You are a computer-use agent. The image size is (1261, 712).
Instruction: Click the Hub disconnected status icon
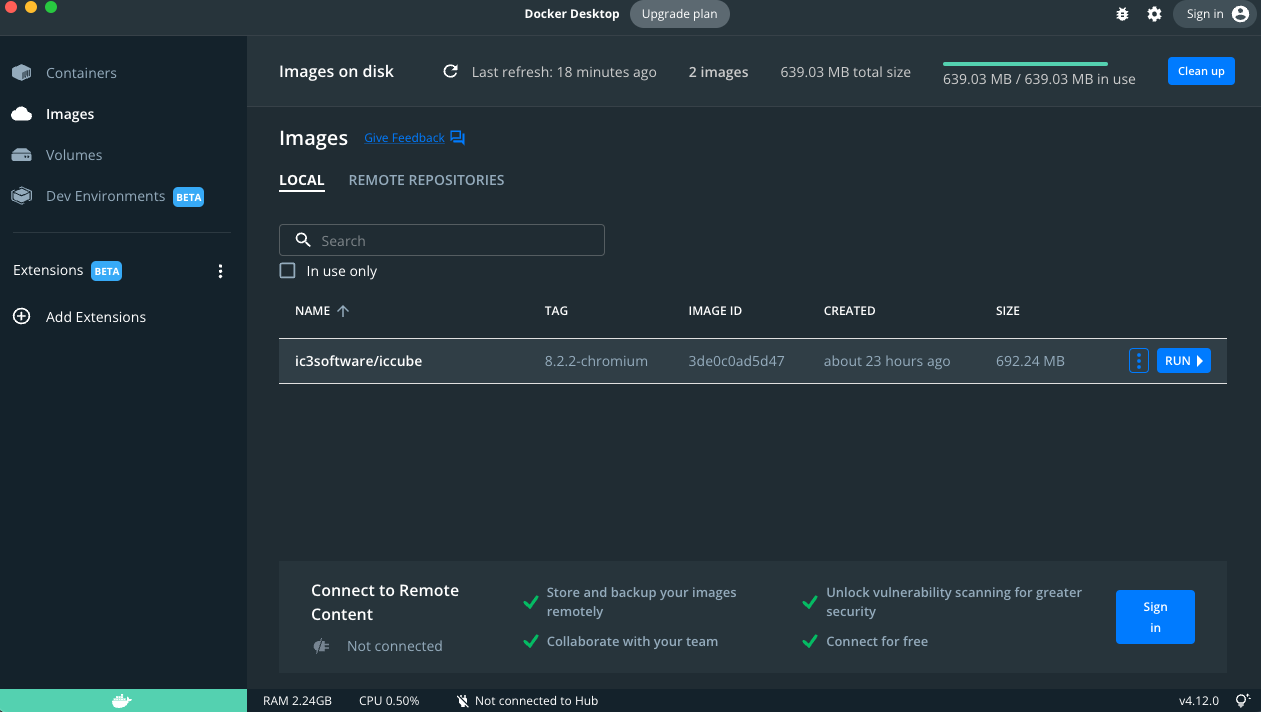point(463,701)
